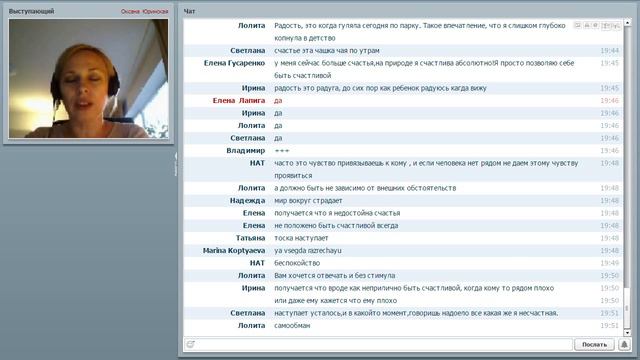Click the presenter's webcam video
This screenshot has height=360, width=640.
click(x=88, y=78)
